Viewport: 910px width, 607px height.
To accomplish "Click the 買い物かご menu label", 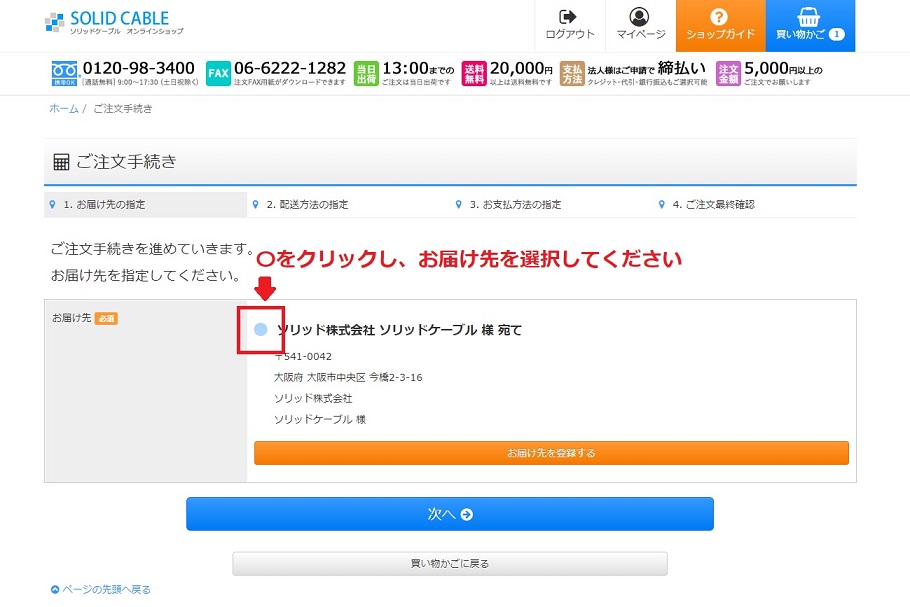I will (x=800, y=34).
